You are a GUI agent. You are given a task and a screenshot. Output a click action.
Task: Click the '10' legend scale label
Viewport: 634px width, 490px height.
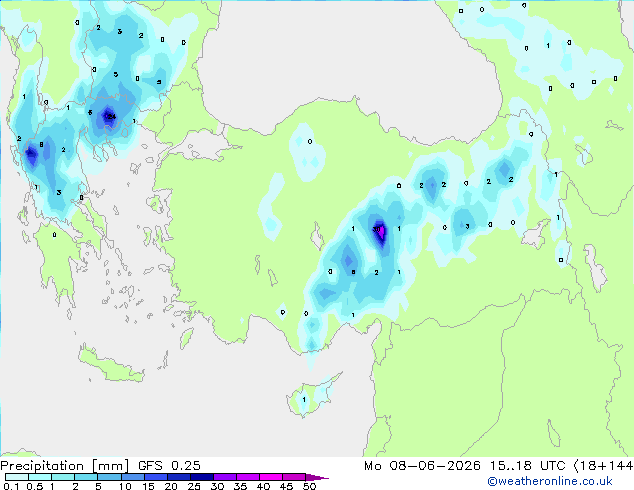click(125, 486)
